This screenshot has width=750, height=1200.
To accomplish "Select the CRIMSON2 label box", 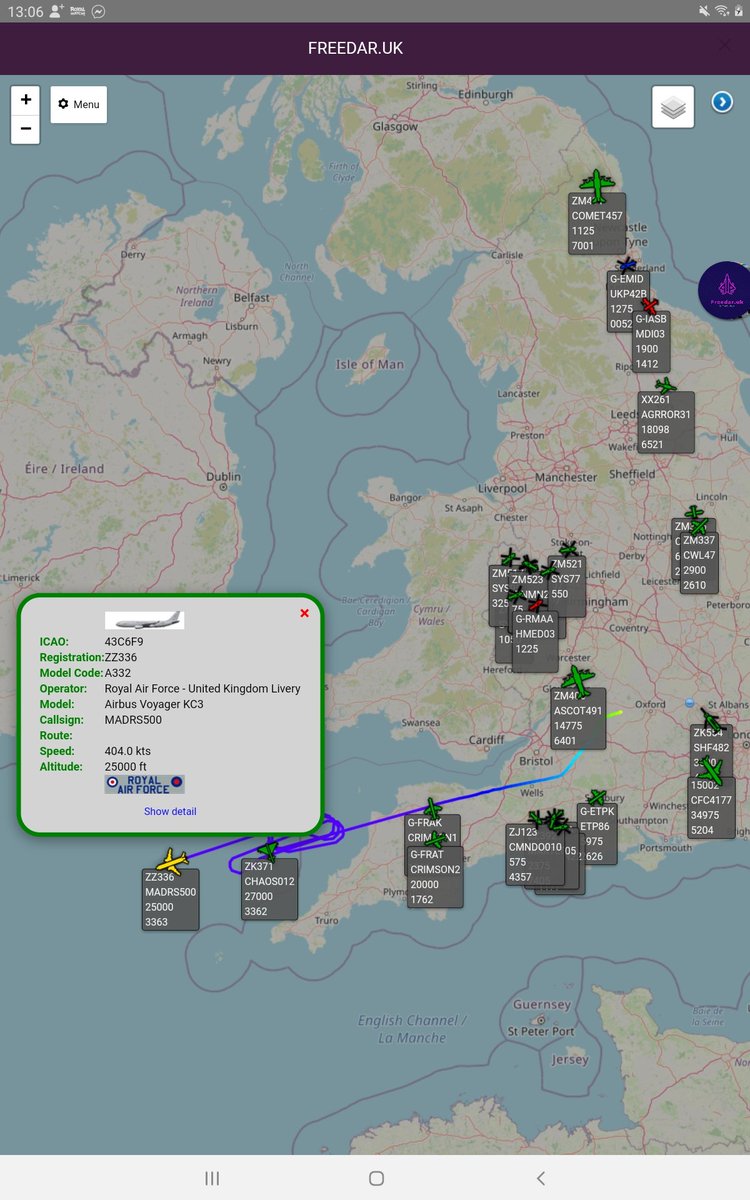I will (435, 877).
